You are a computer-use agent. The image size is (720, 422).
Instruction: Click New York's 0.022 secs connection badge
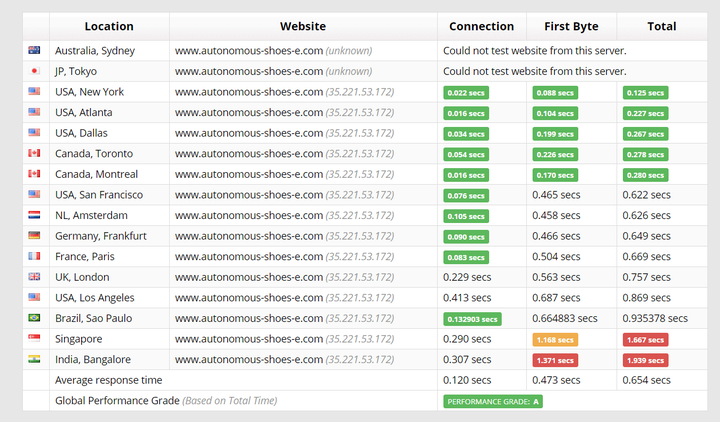point(466,93)
